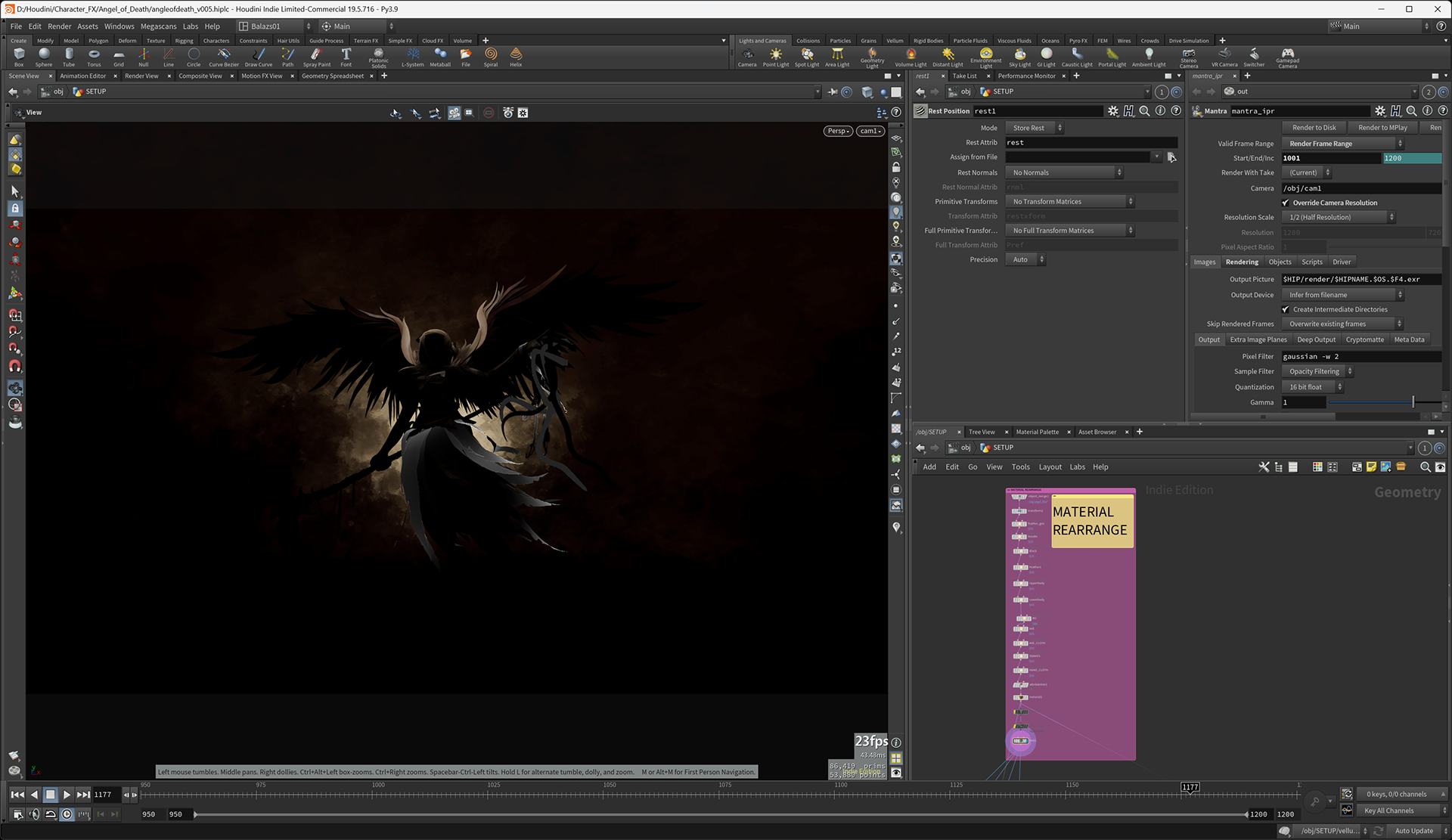Toggle Auto Update at bottom right
Viewport: 1452px width, 840px height.
click(x=1414, y=830)
